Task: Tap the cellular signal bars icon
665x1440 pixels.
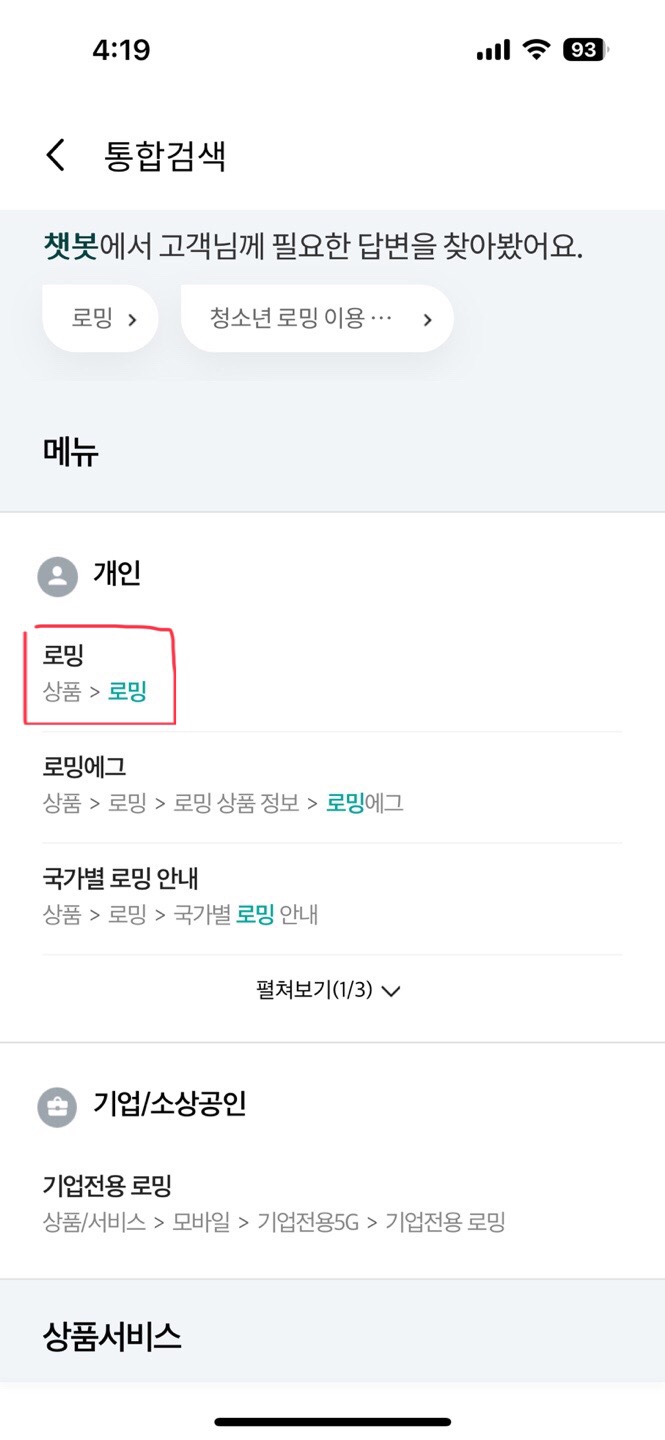Action: [493, 50]
